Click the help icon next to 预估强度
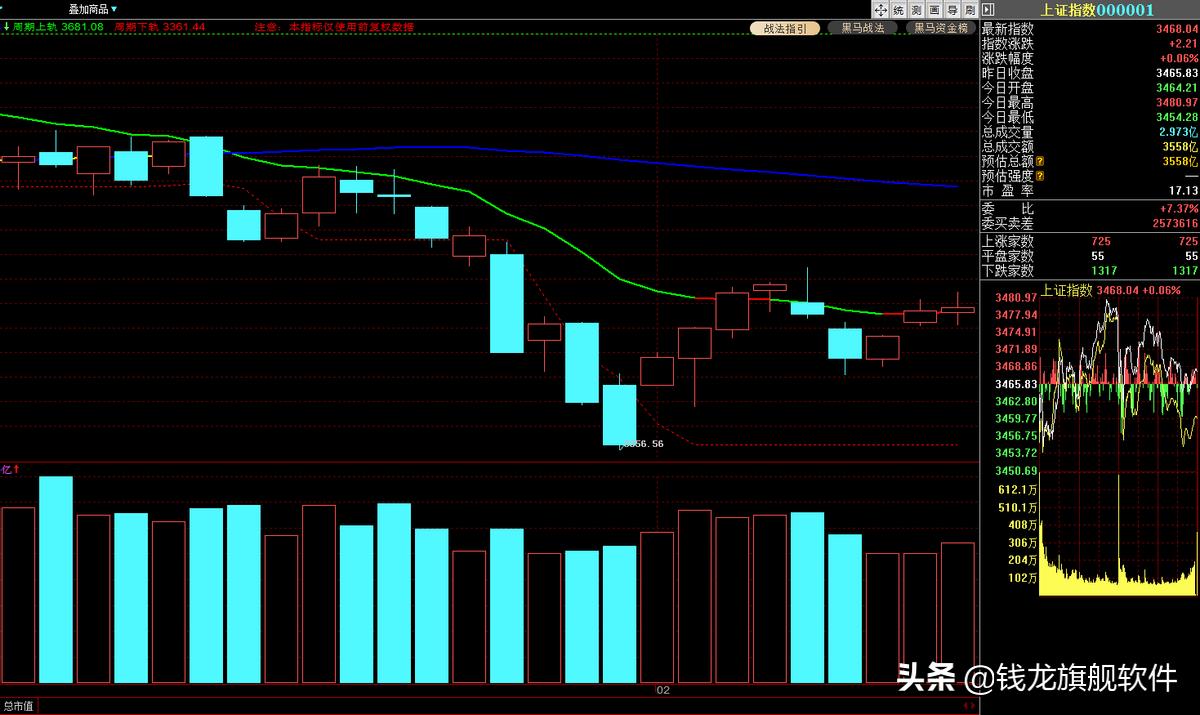This screenshot has width=1200, height=715. (x=1040, y=176)
